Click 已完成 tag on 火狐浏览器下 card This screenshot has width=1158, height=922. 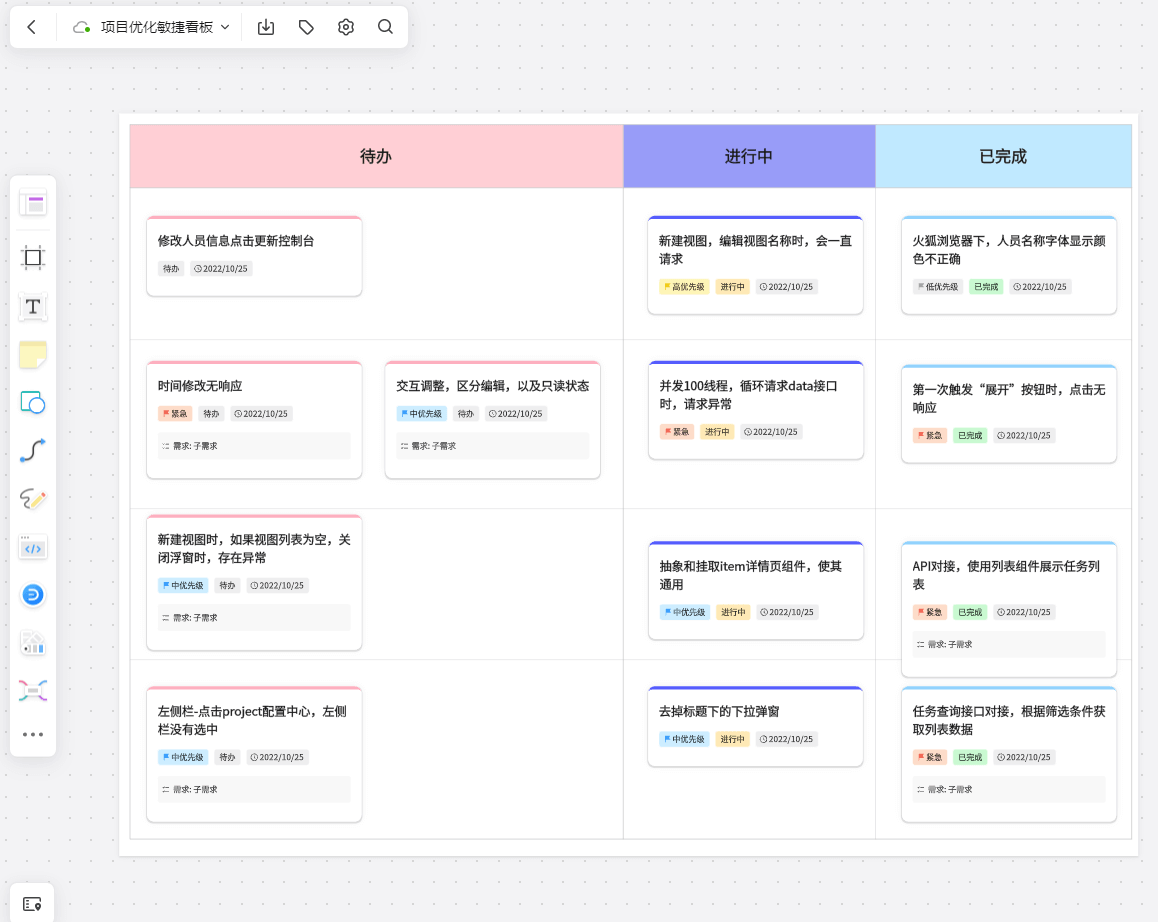click(x=986, y=287)
